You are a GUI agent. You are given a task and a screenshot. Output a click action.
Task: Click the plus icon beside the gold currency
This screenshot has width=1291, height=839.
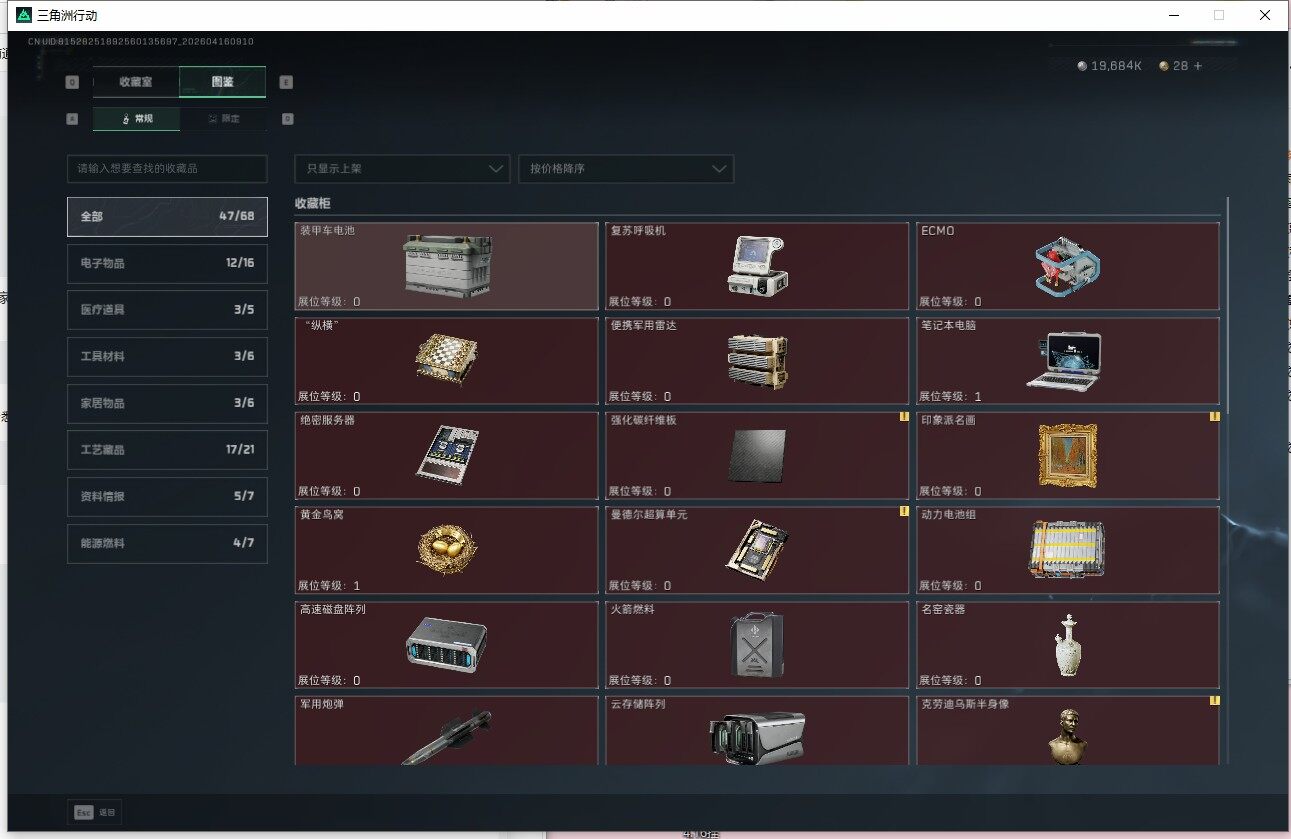(1197, 66)
